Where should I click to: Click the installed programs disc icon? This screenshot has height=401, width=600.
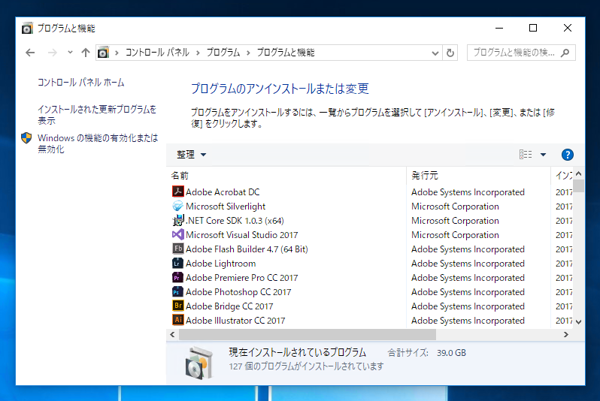click(199, 363)
